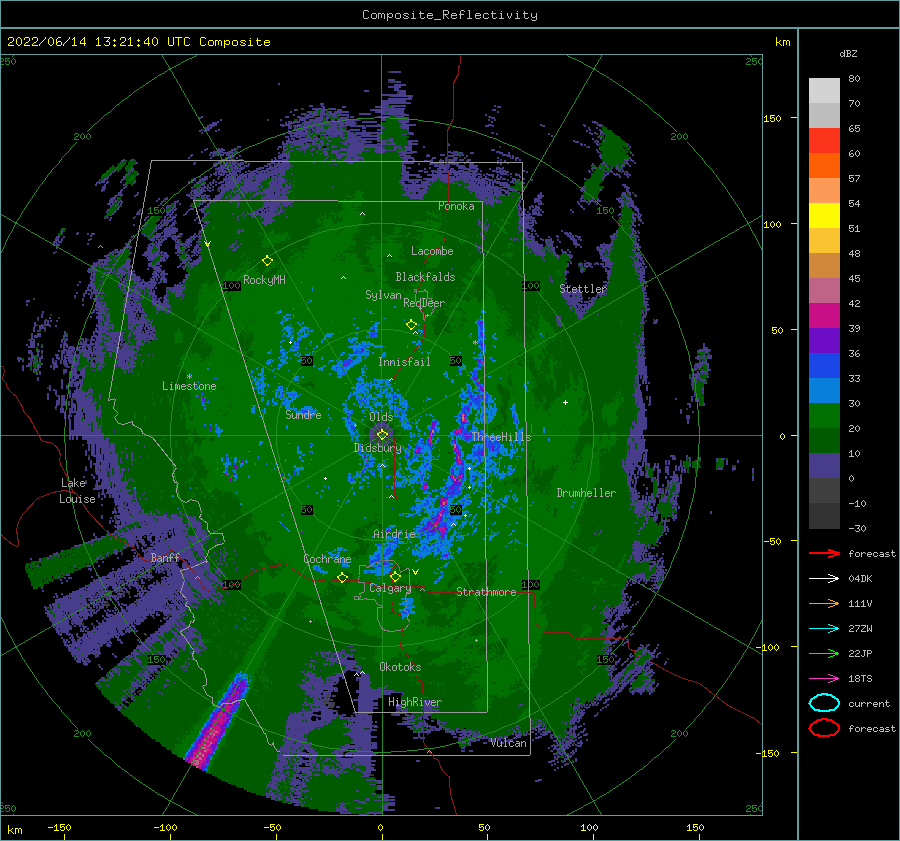Screen dimensions: 900x841
Task: Pick the magenta 39–42 dBZ swatch
Action: coord(824,316)
